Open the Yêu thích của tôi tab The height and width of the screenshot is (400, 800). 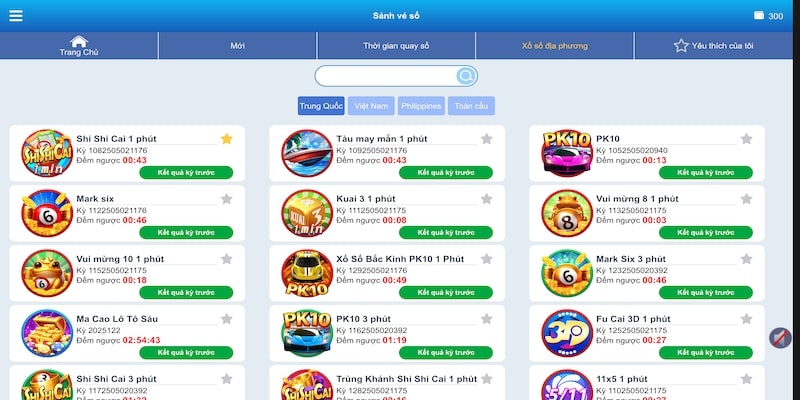(x=713, y=46)
